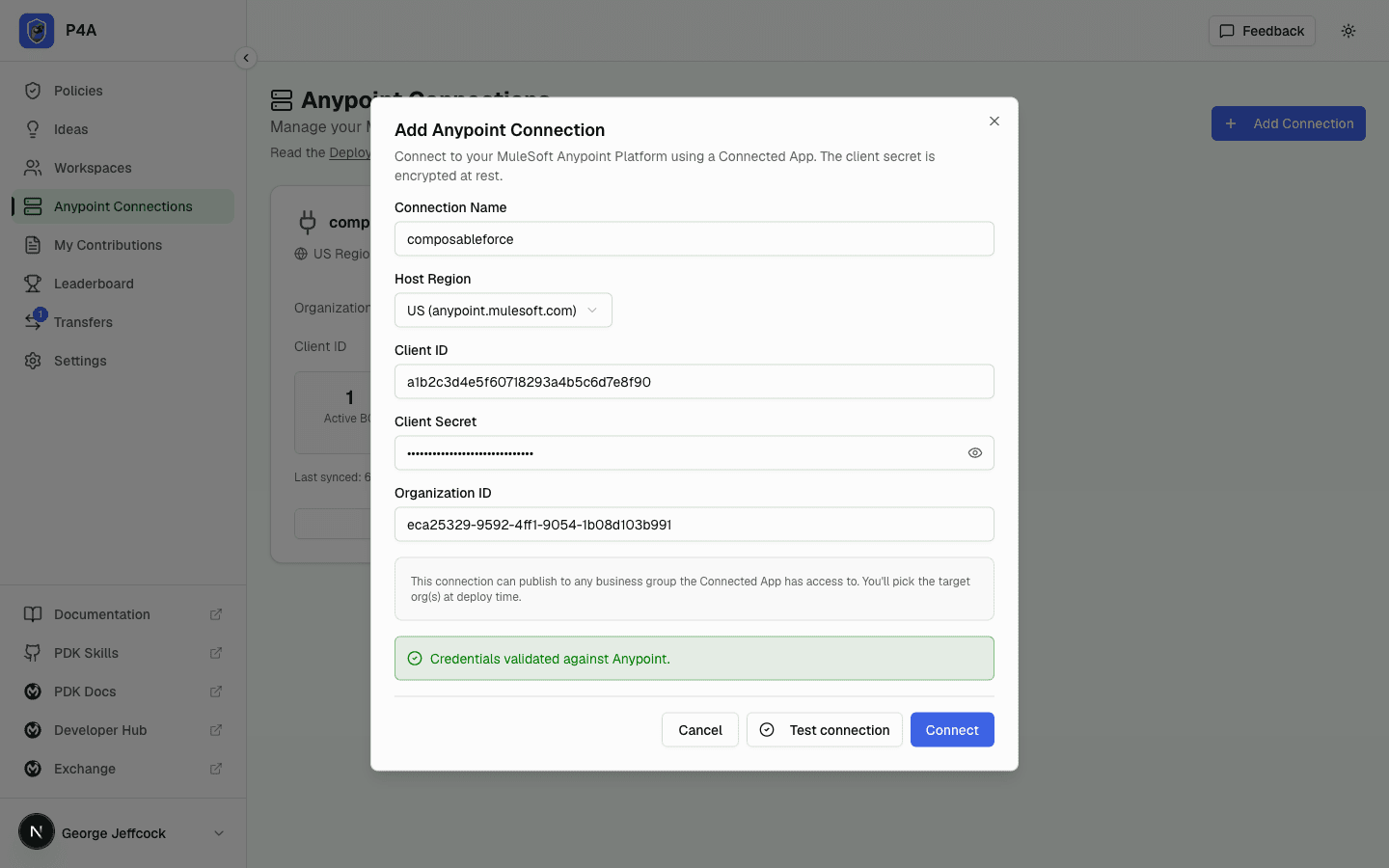Open Ideas in the sidebar
This screenshot has height=868, width=1389.
[123, 129]
